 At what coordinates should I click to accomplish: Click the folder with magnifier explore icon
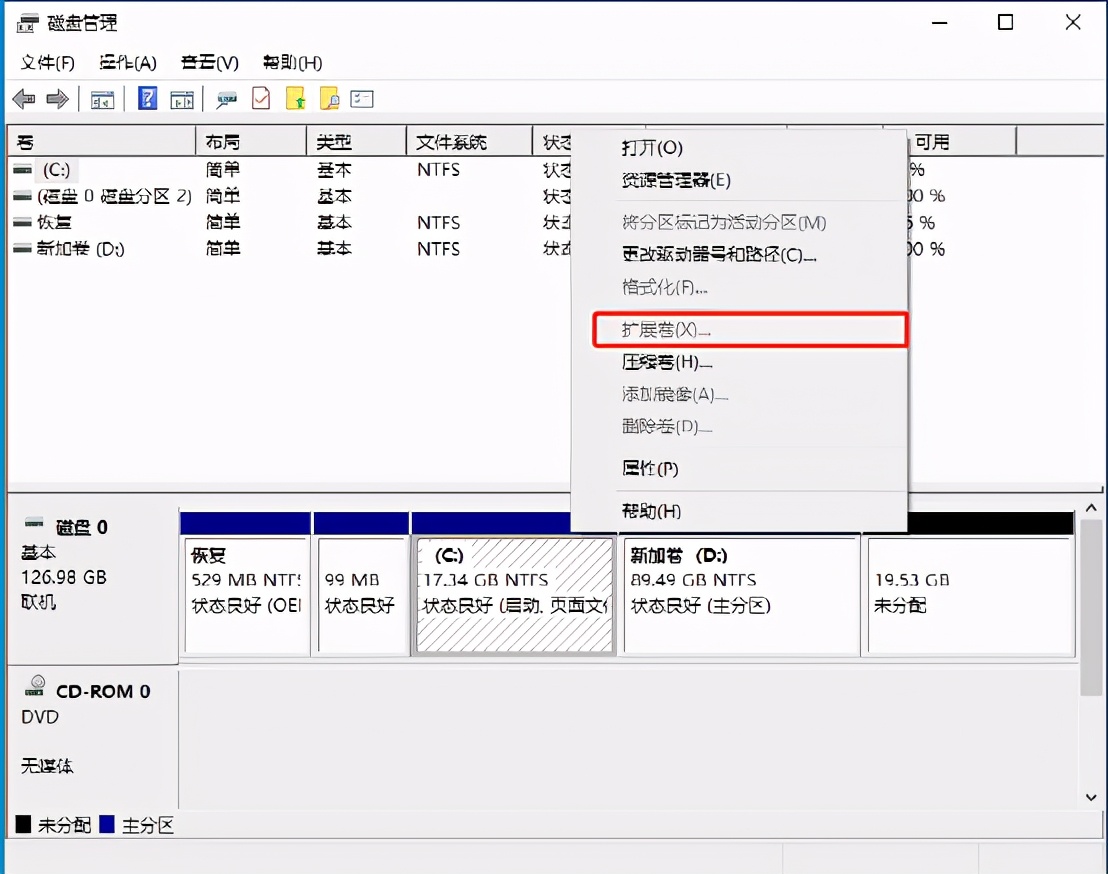329,98
